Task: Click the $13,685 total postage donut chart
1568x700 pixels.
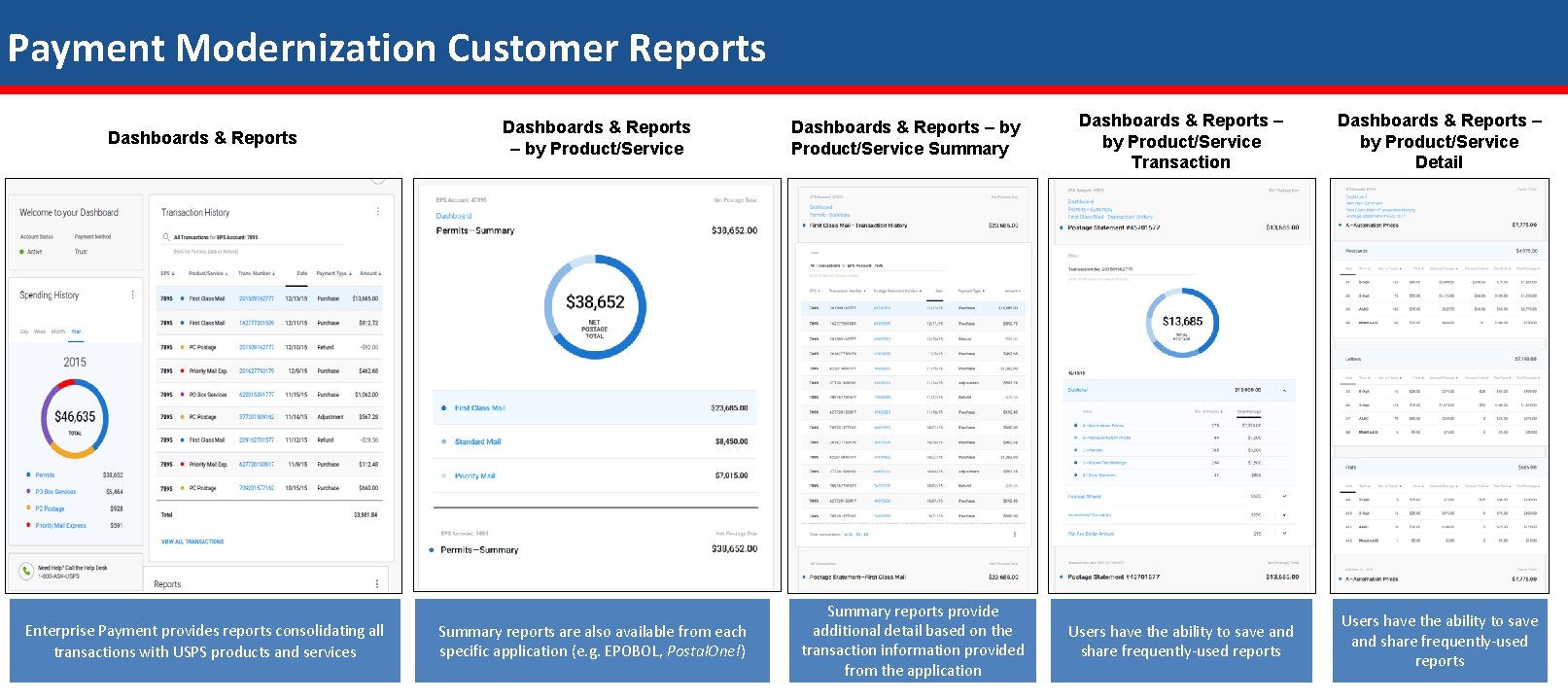Action: pyautogui.click(x=1182, y=323)
